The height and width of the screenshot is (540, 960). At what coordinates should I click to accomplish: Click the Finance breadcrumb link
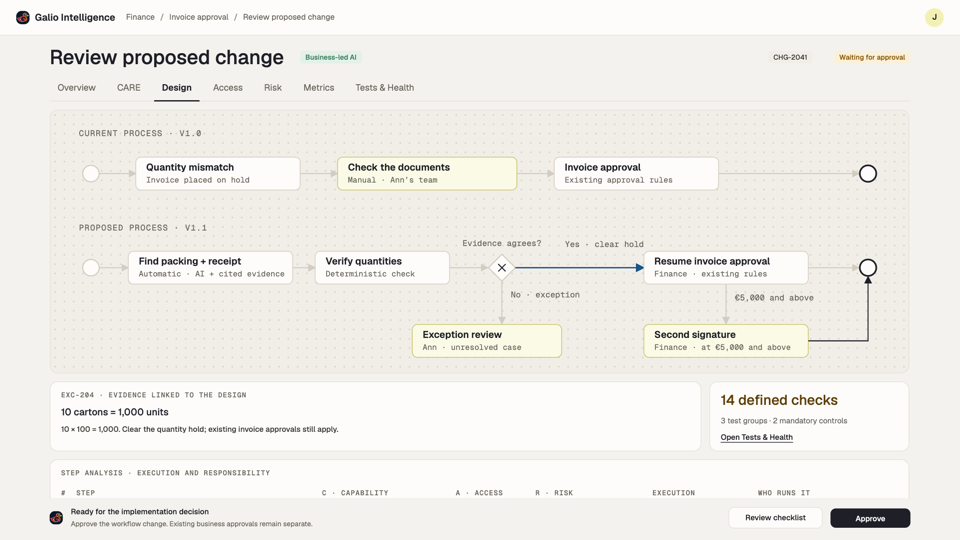[x=140, y=17]
